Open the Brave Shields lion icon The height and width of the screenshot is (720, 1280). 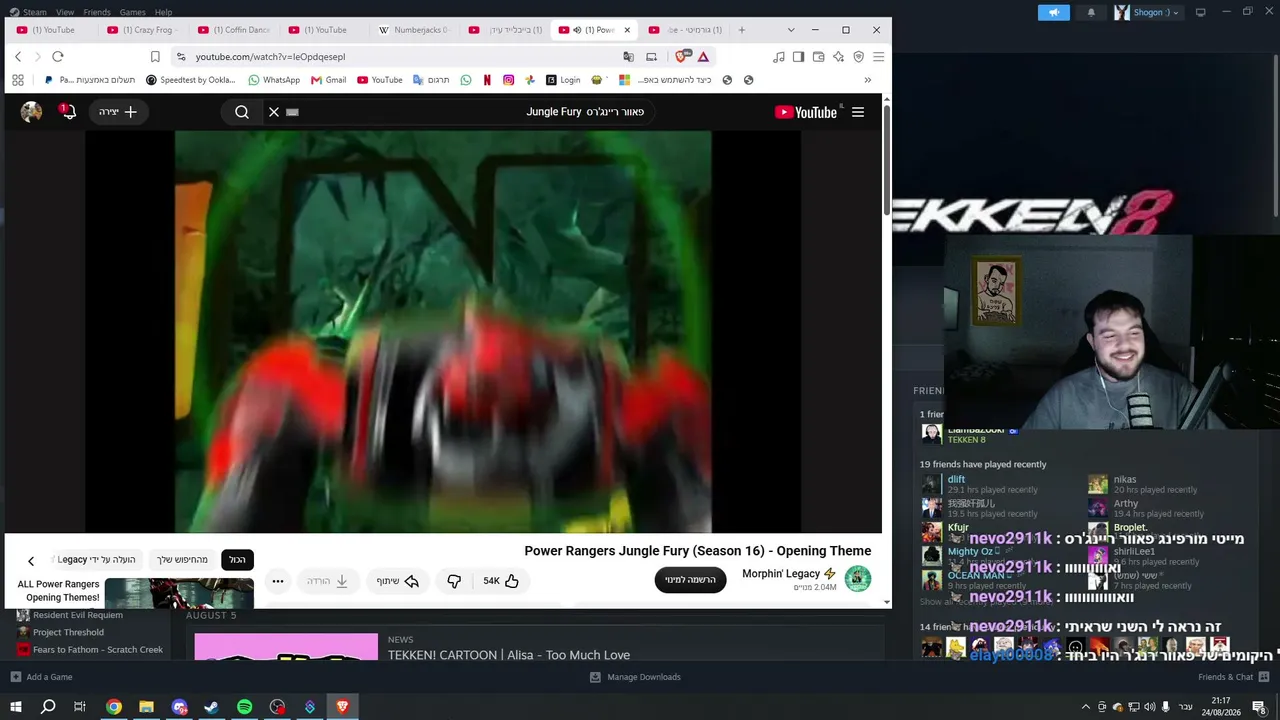coord(682,57)
